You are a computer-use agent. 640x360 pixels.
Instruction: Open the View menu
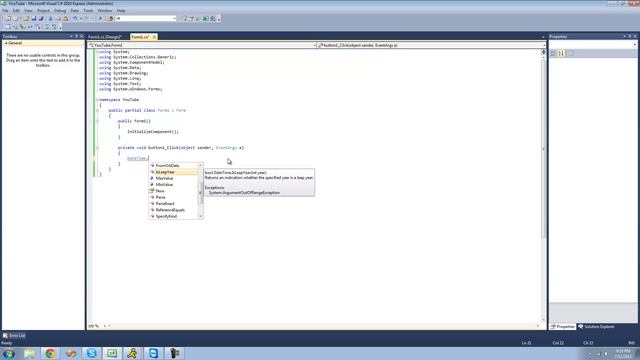pos(28,11)
